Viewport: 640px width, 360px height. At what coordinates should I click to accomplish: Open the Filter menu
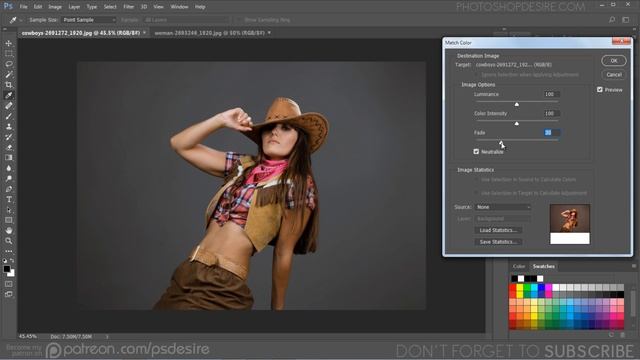[x=129, y=7]
